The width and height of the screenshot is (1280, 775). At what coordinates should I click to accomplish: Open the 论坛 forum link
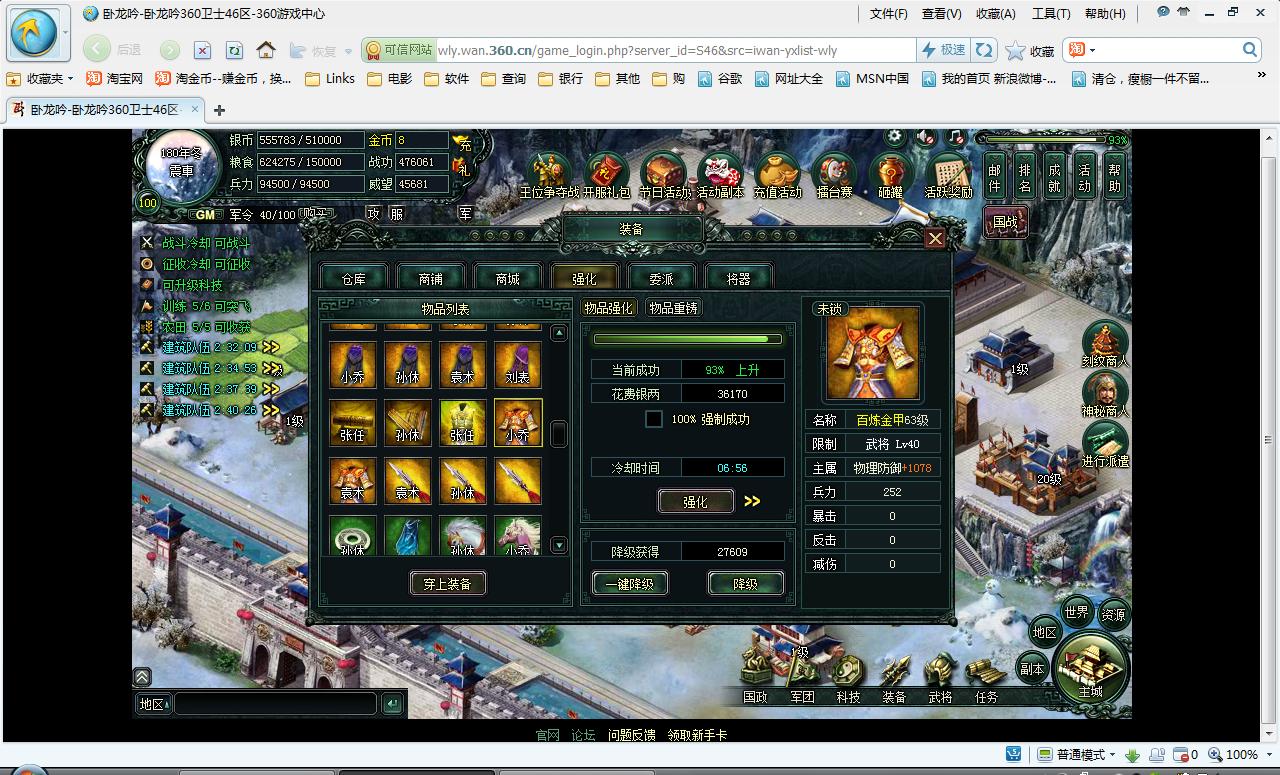click(583, 735)
